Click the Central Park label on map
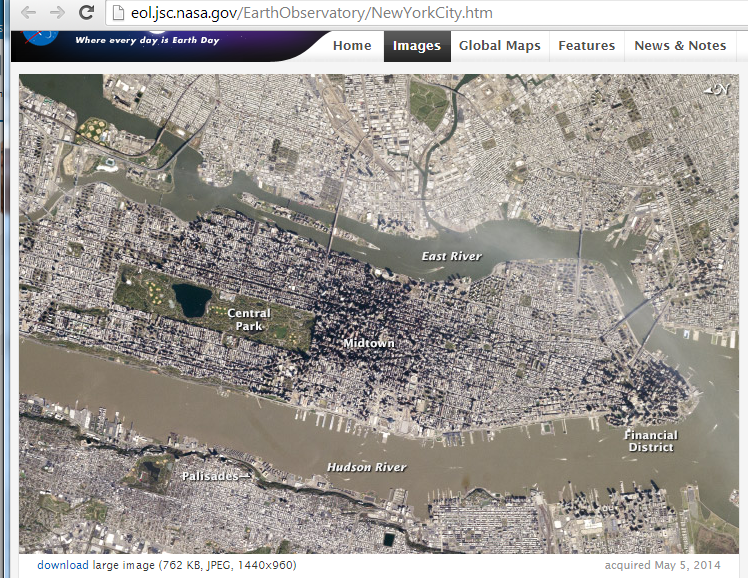Image resolution: width=748 pixels, height=578 pixels. tap(249, 320)
